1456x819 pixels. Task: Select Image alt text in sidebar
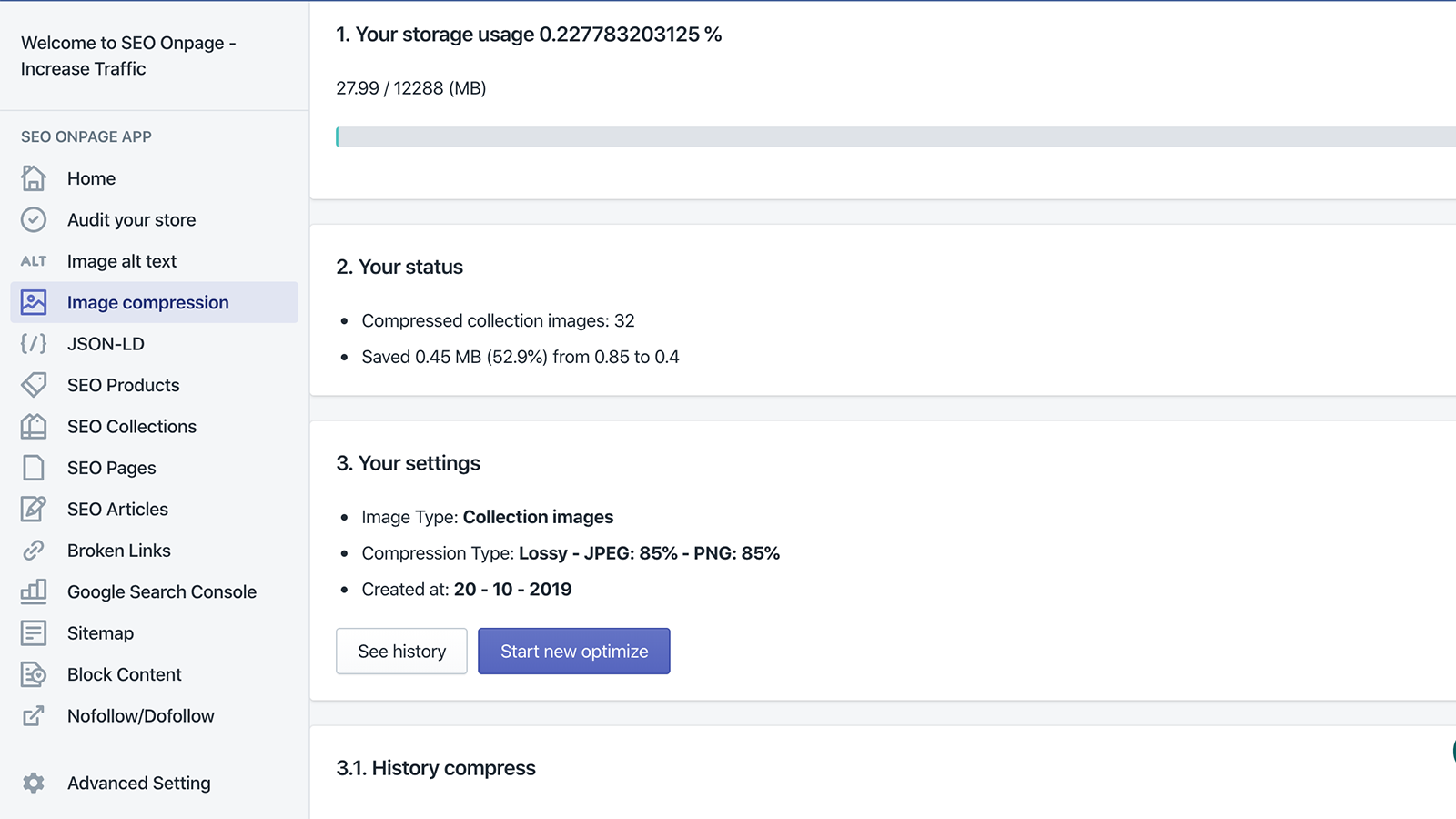[122, 261]
